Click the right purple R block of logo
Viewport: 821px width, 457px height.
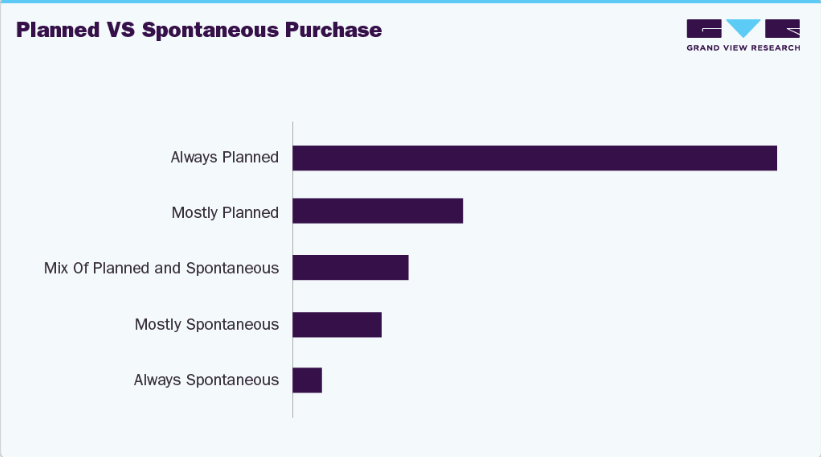pyautogui.click(x=782, y=28)
